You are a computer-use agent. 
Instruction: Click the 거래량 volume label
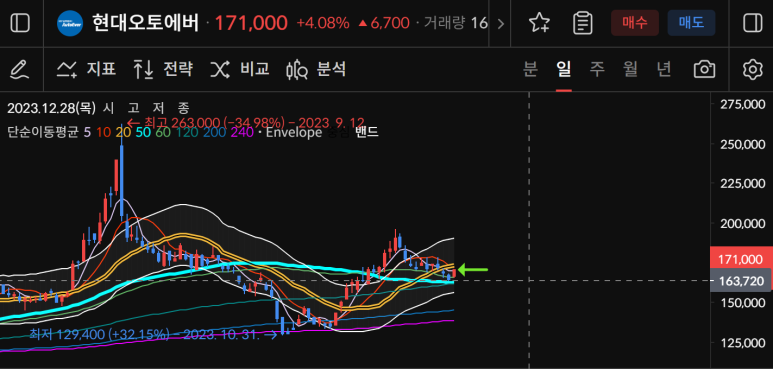(445, 23)
